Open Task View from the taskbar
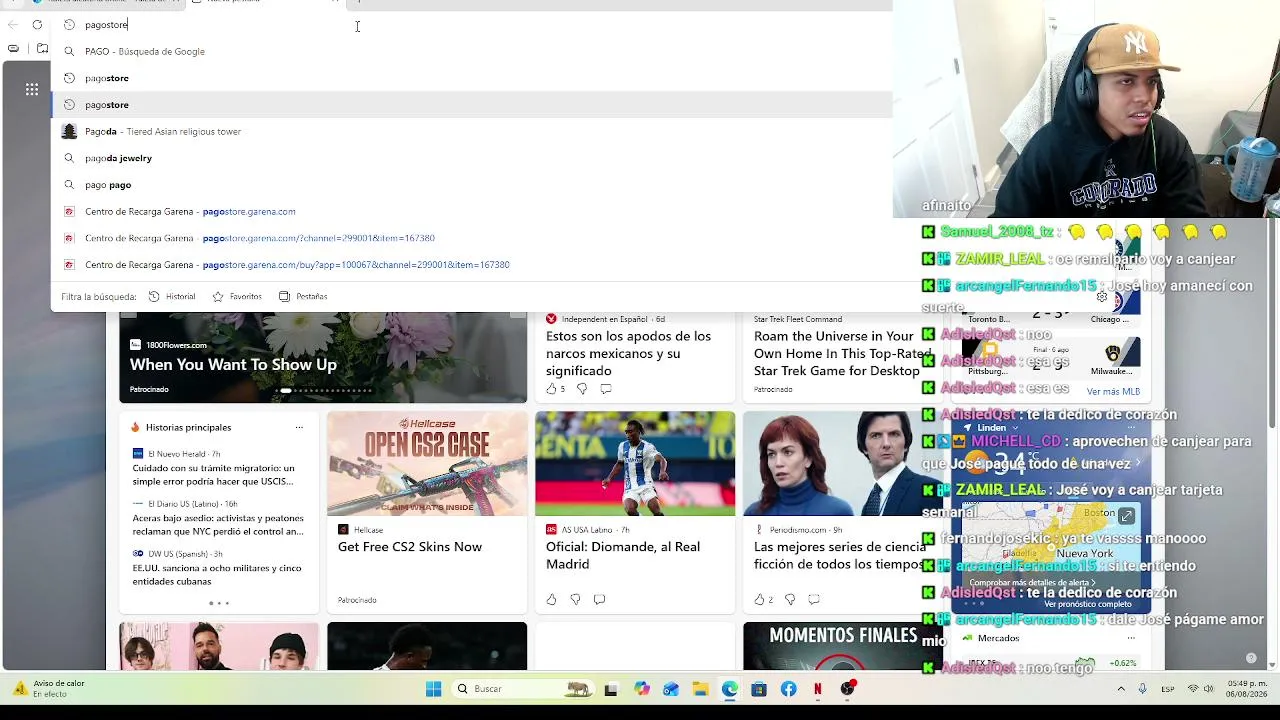 pyautogui.click(x=611, y=689)
